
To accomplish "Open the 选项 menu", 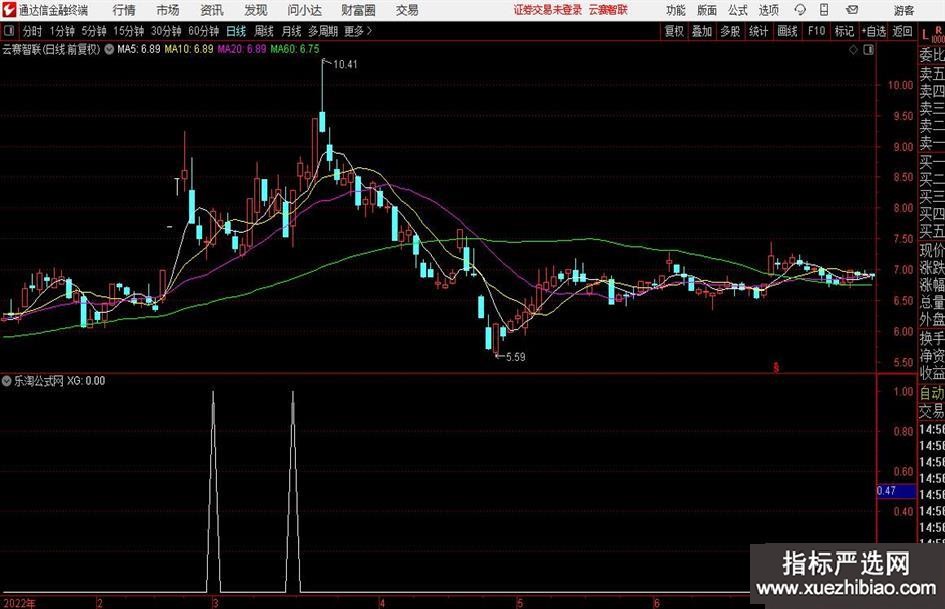I will coord(768,10).
